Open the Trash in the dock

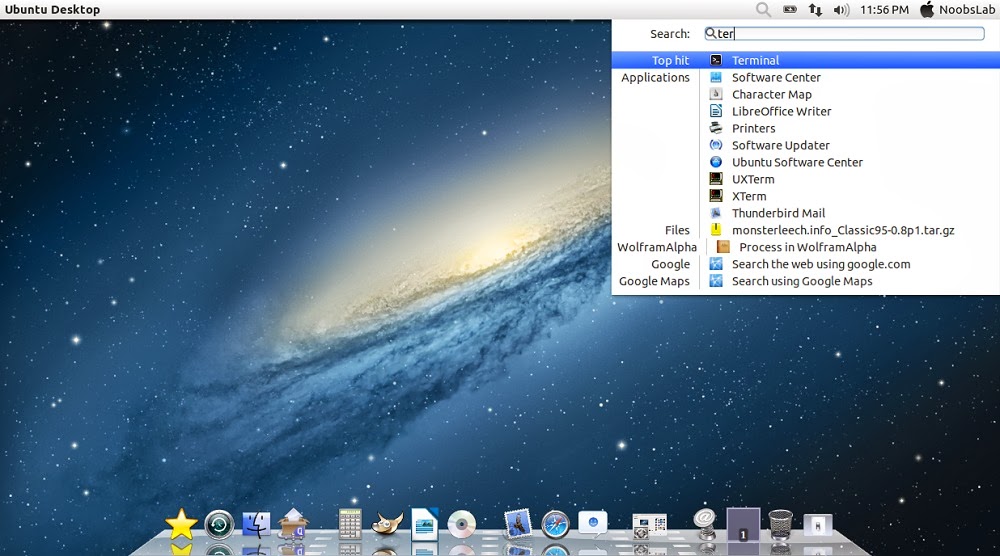click(x=781, y=523)
